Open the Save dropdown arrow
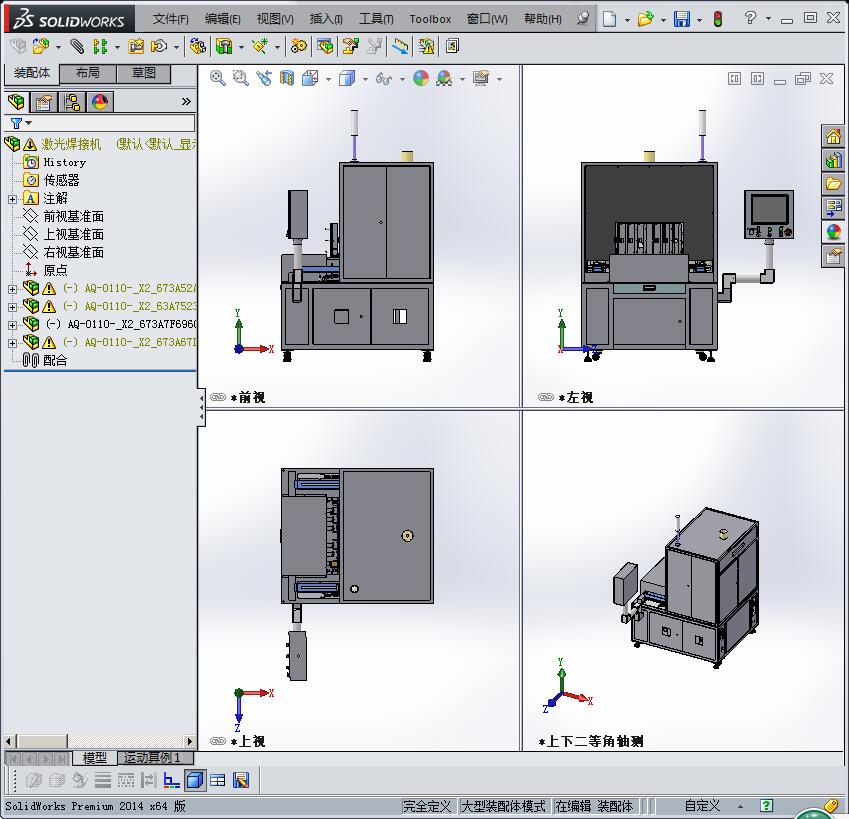Screen dimensions: 849x819 [699, 20]
